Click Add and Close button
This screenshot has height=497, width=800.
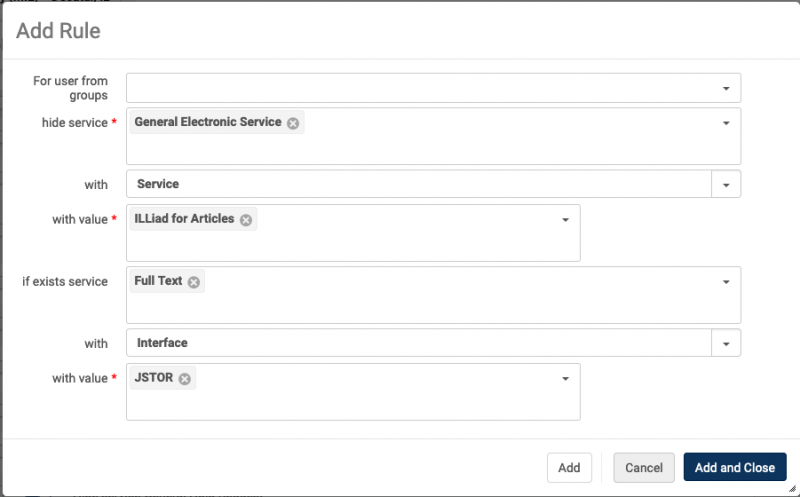(735, 467)
